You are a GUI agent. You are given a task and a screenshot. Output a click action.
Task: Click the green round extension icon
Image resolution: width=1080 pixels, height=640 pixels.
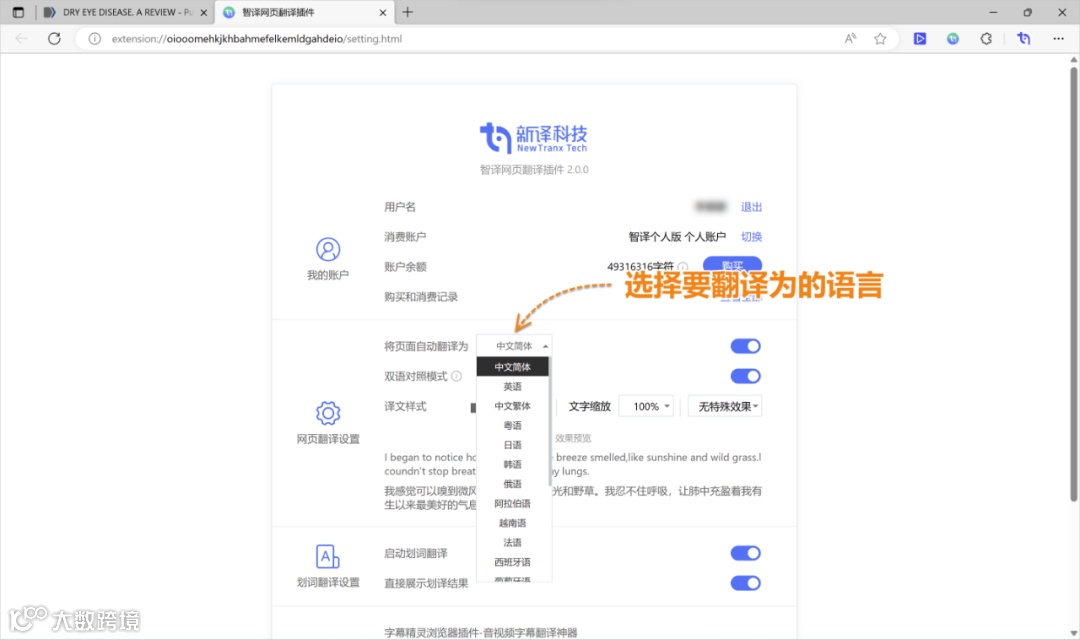[953, 39]
